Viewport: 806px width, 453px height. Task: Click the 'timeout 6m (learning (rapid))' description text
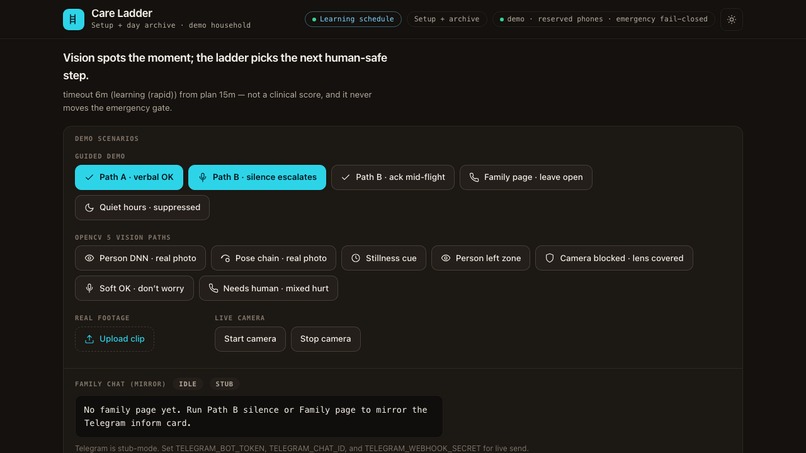217,101
